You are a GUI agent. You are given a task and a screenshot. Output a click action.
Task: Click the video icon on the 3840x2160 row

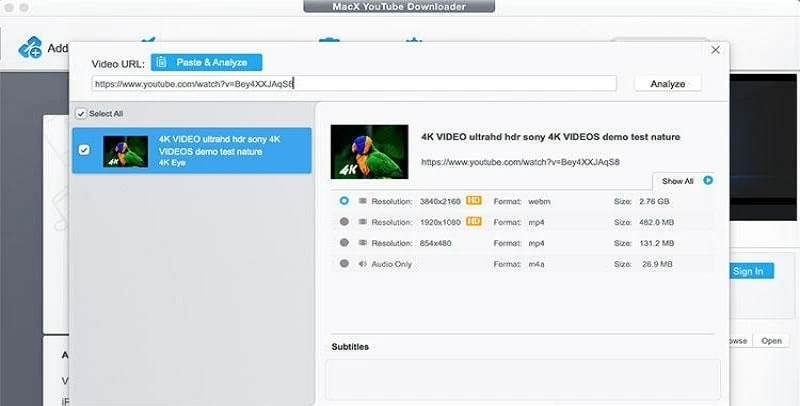pos(362,201)
